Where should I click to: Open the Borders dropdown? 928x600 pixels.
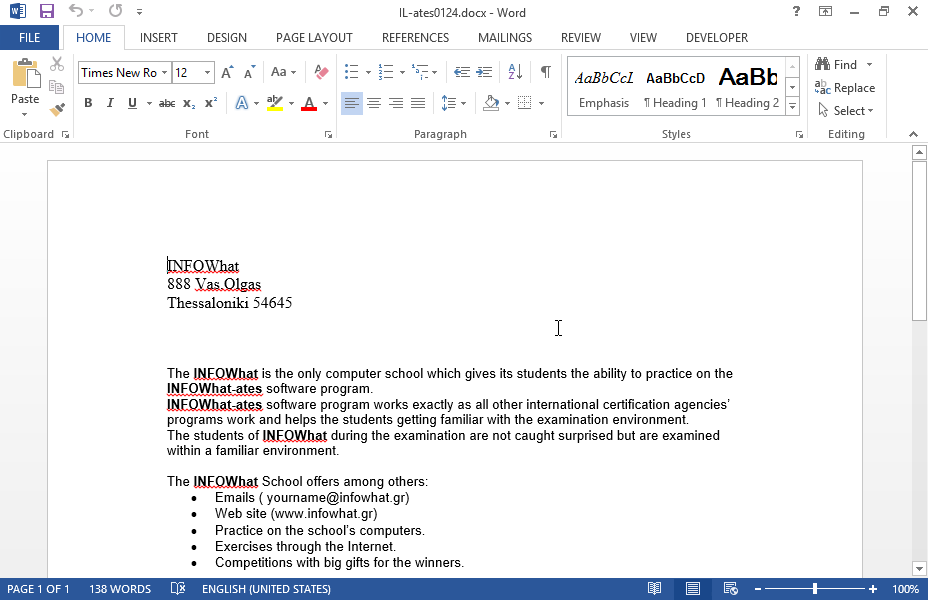tap(542, 104)
